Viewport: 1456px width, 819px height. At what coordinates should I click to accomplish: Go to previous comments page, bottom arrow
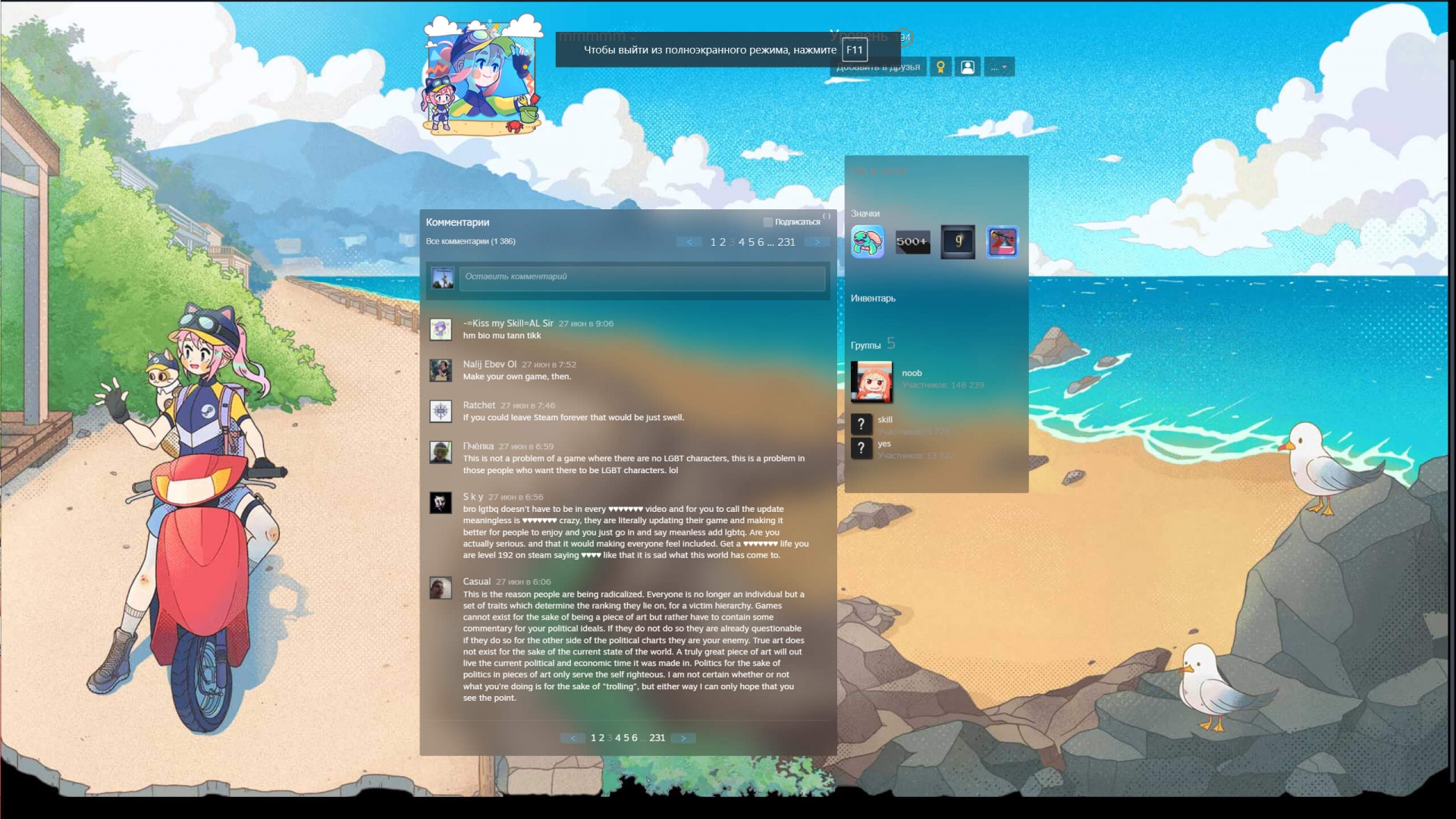[x=573, y=738]
